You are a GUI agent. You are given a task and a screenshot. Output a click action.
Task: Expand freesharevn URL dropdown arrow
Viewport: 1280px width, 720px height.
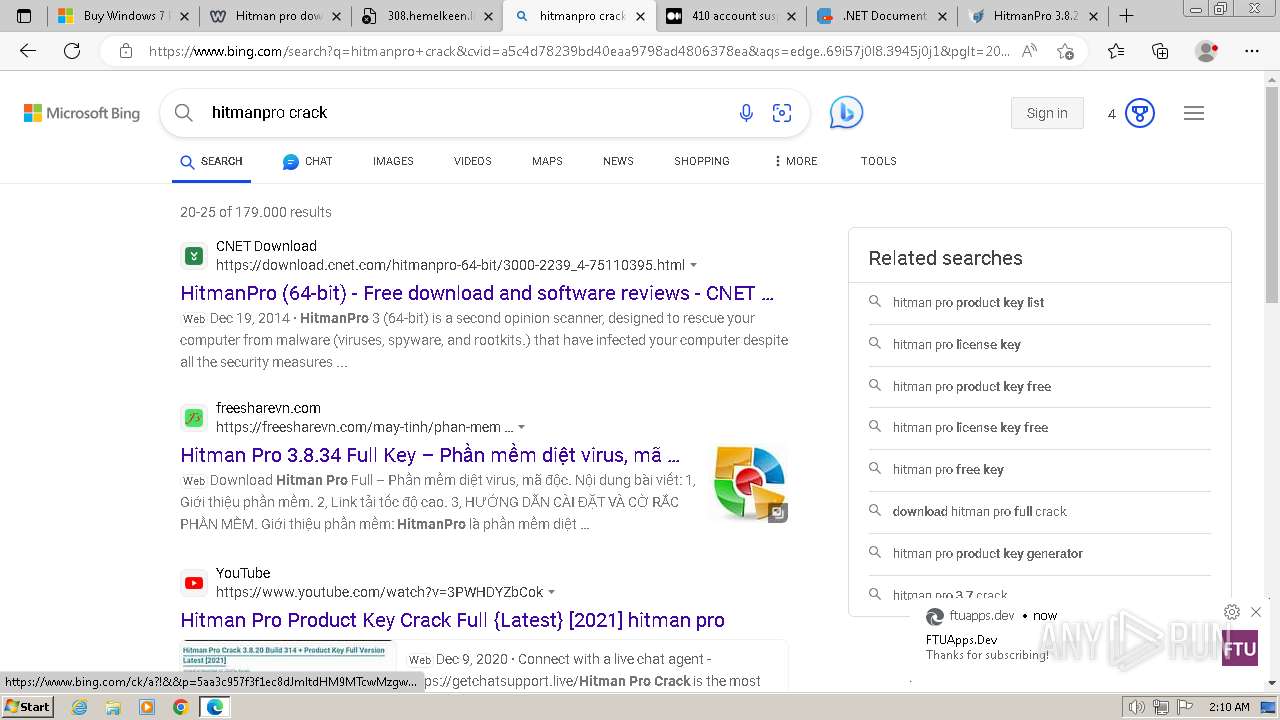coord(522,428)
